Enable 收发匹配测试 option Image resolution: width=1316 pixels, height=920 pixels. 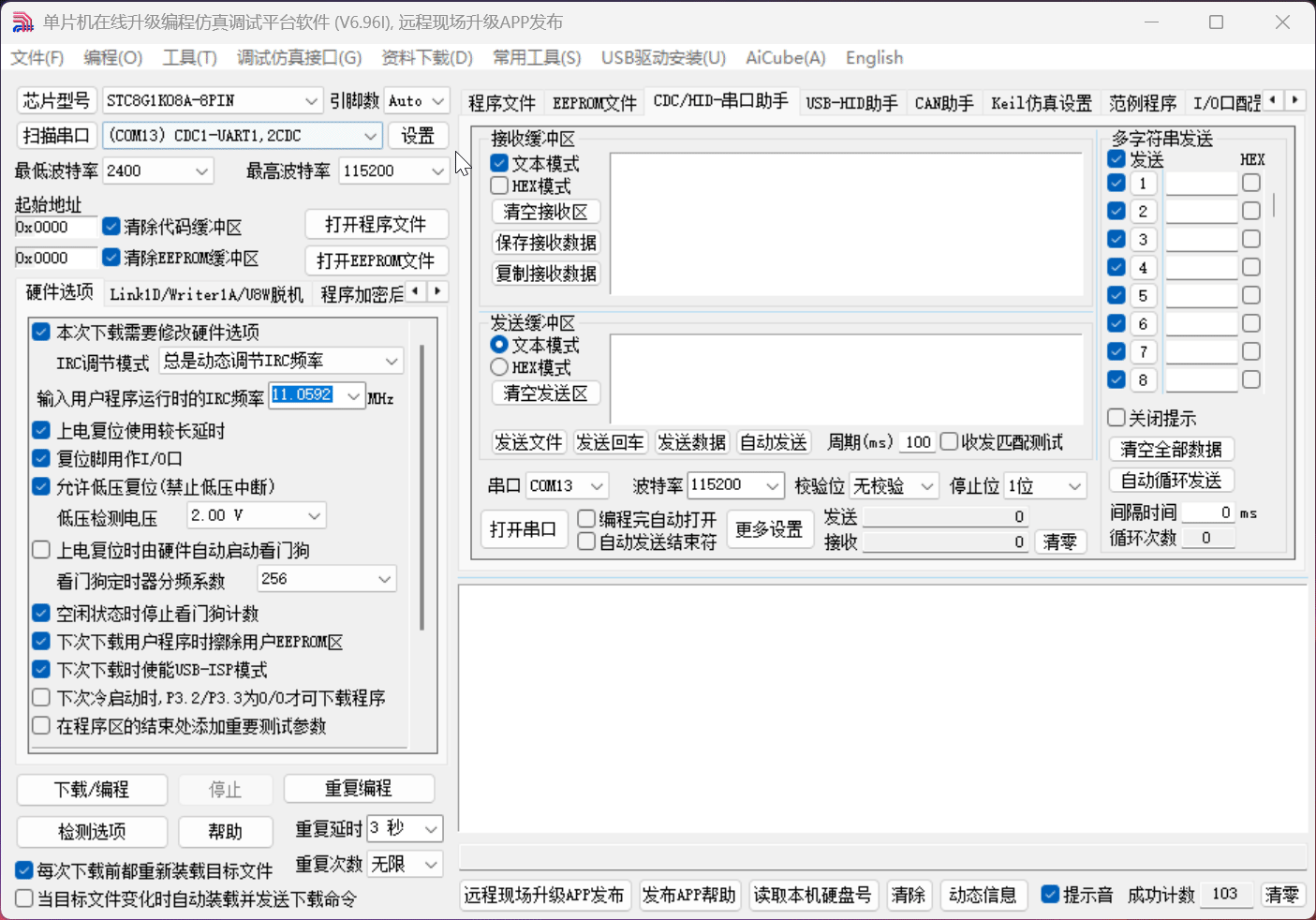click(x=949, y=440)
